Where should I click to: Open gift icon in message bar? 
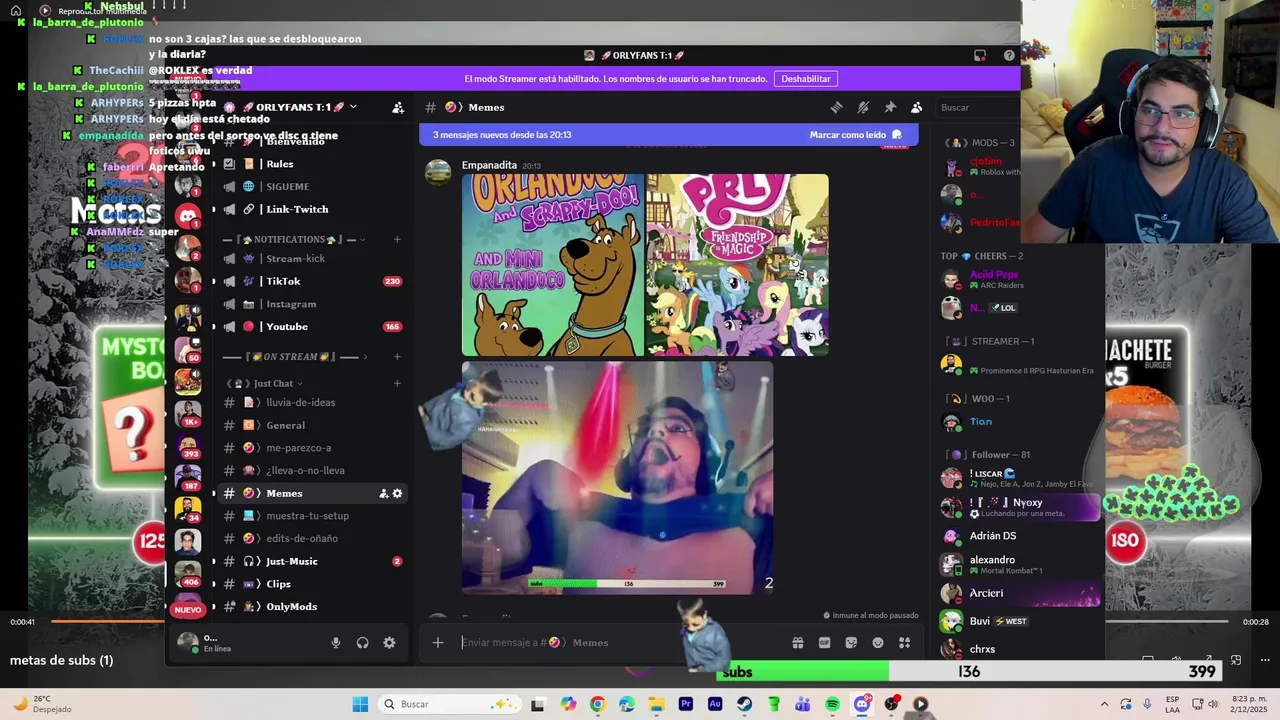(798, 642)
